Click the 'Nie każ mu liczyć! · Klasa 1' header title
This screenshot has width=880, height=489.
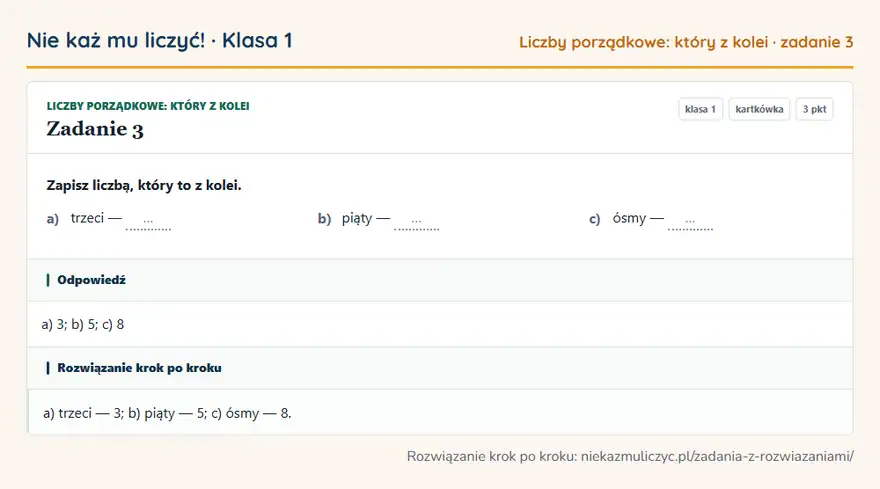159,40
